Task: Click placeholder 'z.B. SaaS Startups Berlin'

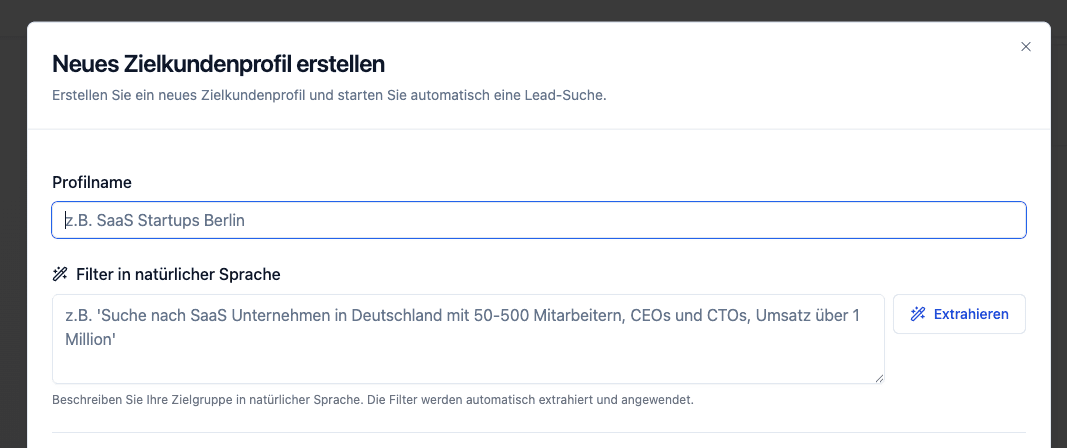Action: [x=155, y=221]
